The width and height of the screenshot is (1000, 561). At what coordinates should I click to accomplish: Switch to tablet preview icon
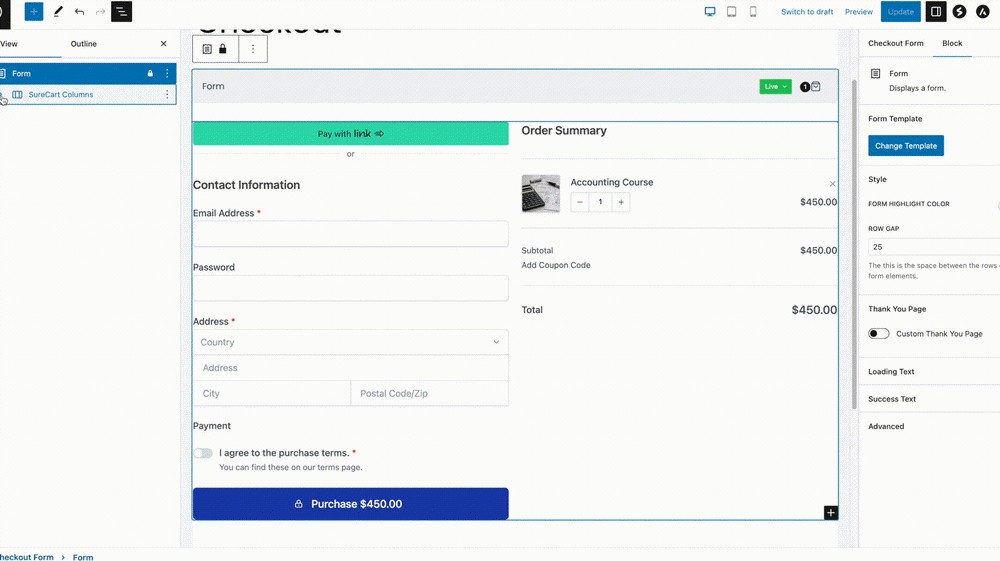[x=732, y=11]
